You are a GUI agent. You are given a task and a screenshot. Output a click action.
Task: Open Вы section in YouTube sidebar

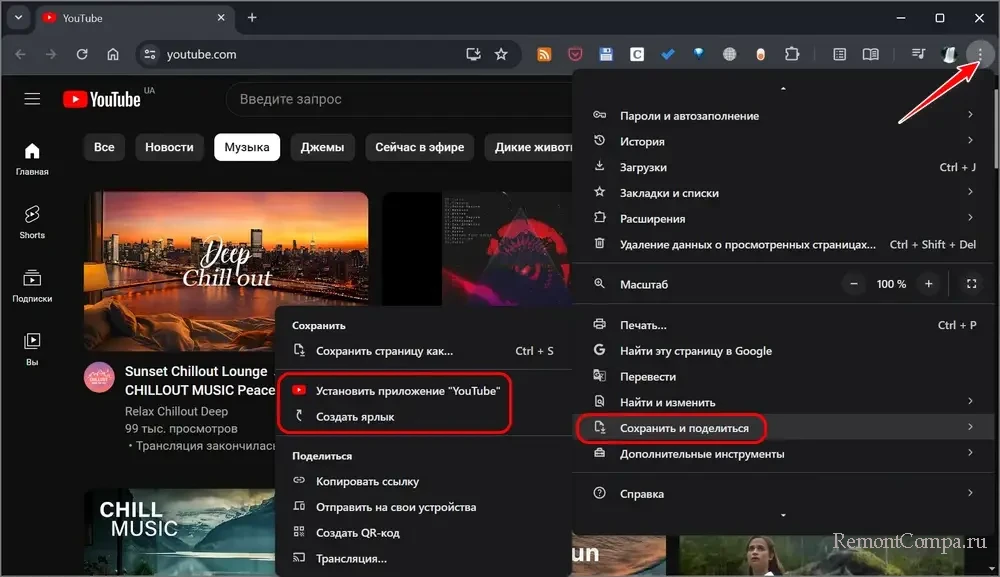32,348
